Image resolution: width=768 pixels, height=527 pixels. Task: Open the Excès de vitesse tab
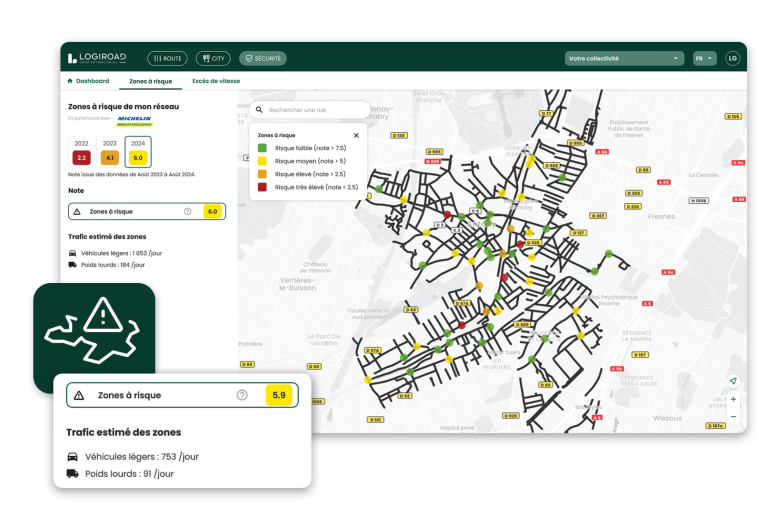(x=216, y=81)
